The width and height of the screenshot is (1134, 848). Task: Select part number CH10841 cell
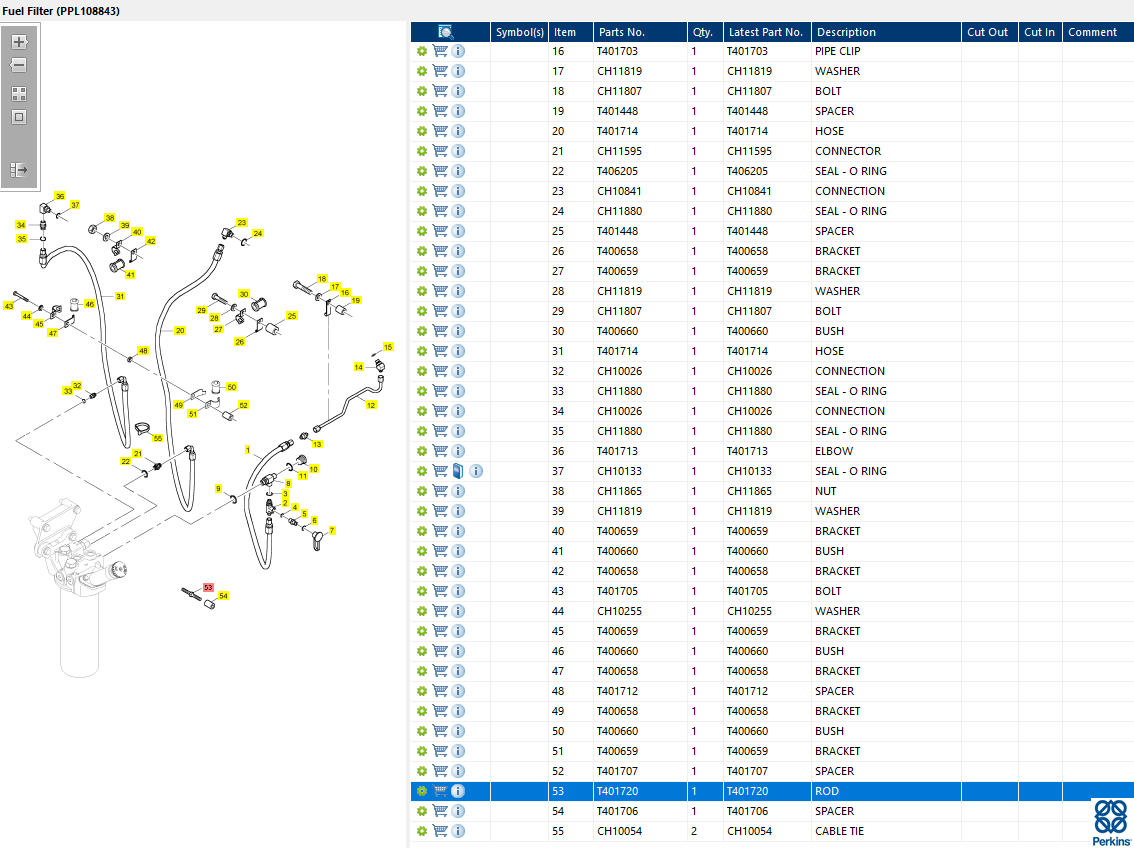pyautogui.click(x=619, y=191)
